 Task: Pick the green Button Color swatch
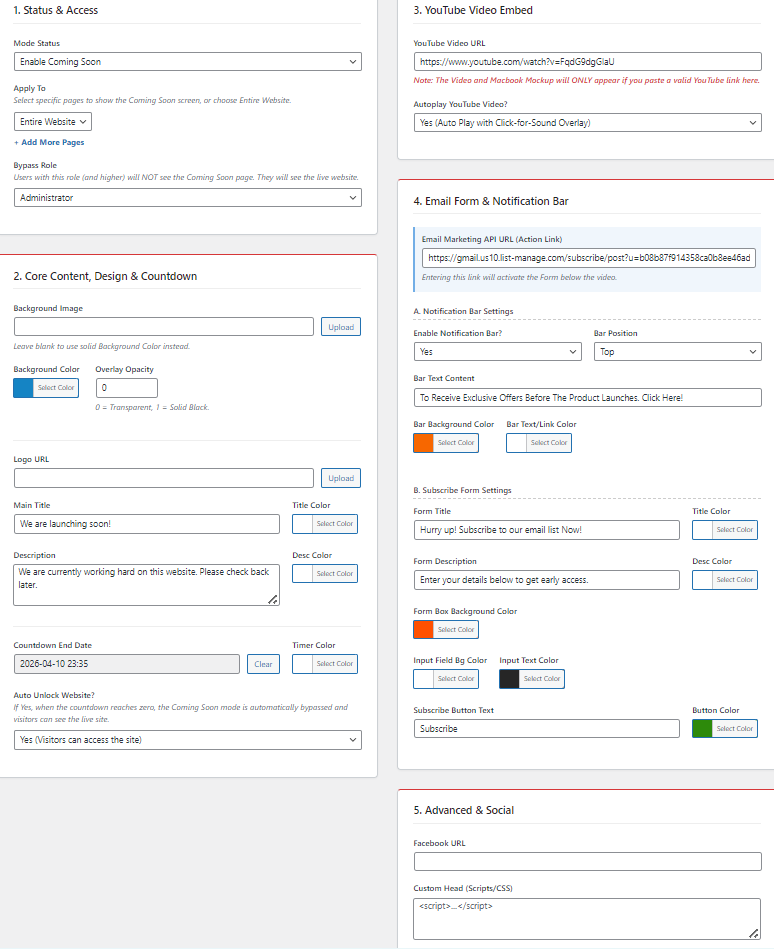[702, 729]
